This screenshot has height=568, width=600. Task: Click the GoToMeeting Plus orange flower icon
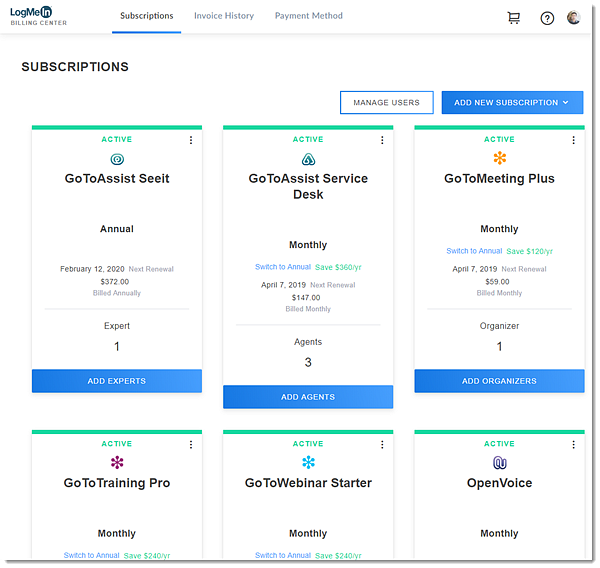[500, 158]
